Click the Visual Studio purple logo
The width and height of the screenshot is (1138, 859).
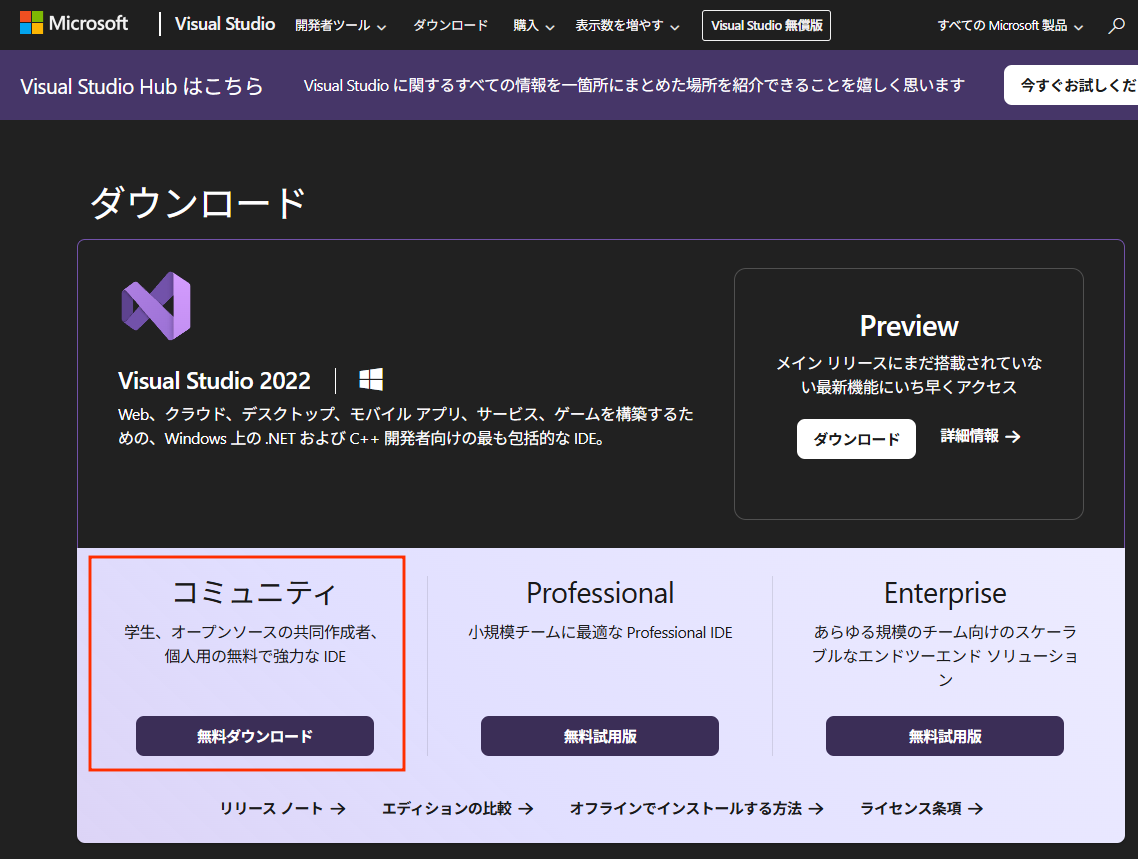(156, 305)
